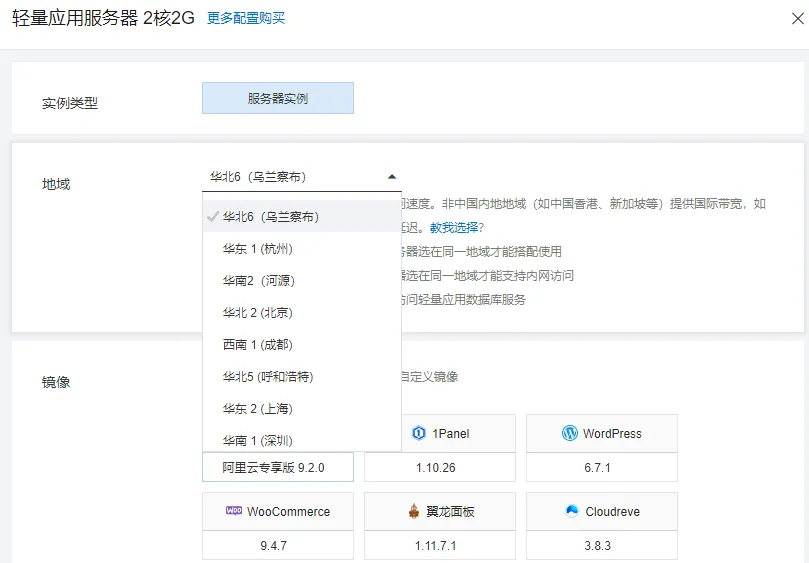Image resolution: width=809 pixels, height=563 pixels.
Task: Click the WordPress logo icon
Action: click(x=570, y=433)
